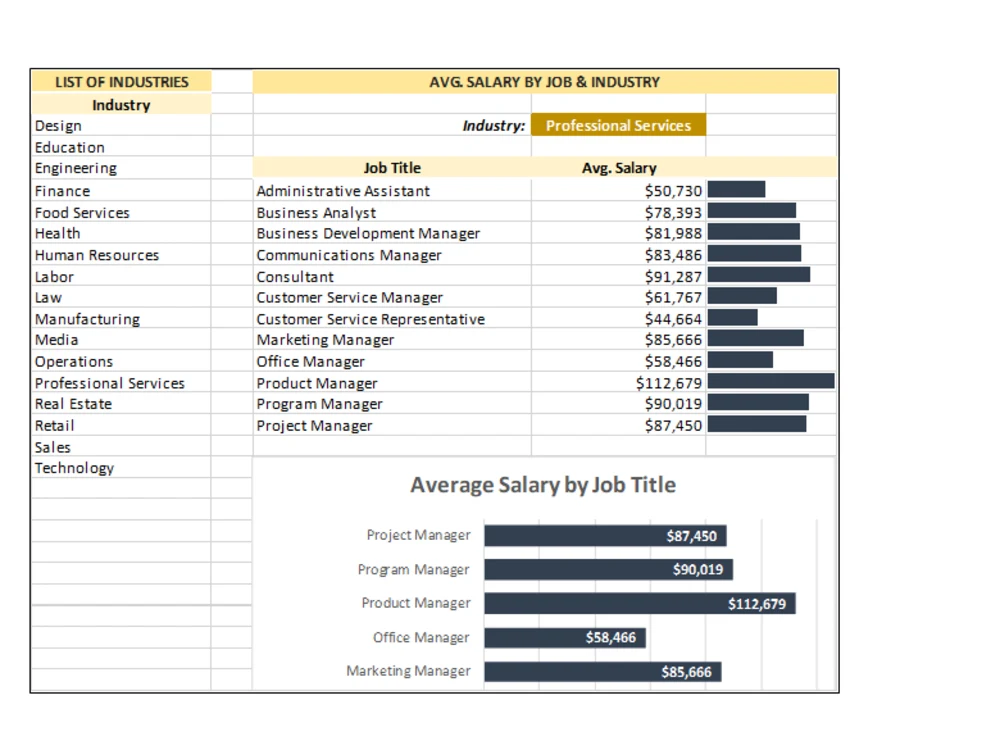Open the Industry selector showing Professional Services

[618, 125]
